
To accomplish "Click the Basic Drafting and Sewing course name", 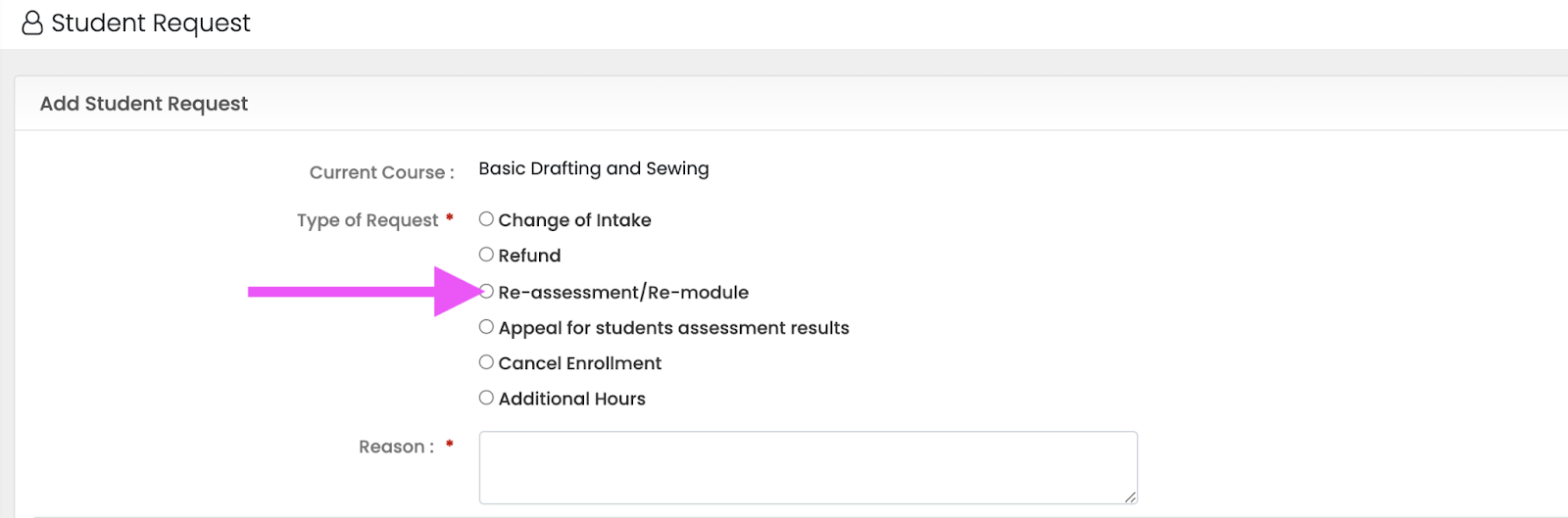I will (x=594, y=168).
